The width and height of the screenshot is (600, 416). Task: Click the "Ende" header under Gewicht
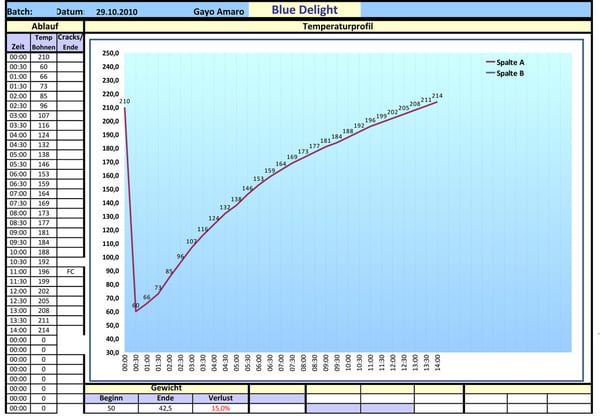[165, 398]
